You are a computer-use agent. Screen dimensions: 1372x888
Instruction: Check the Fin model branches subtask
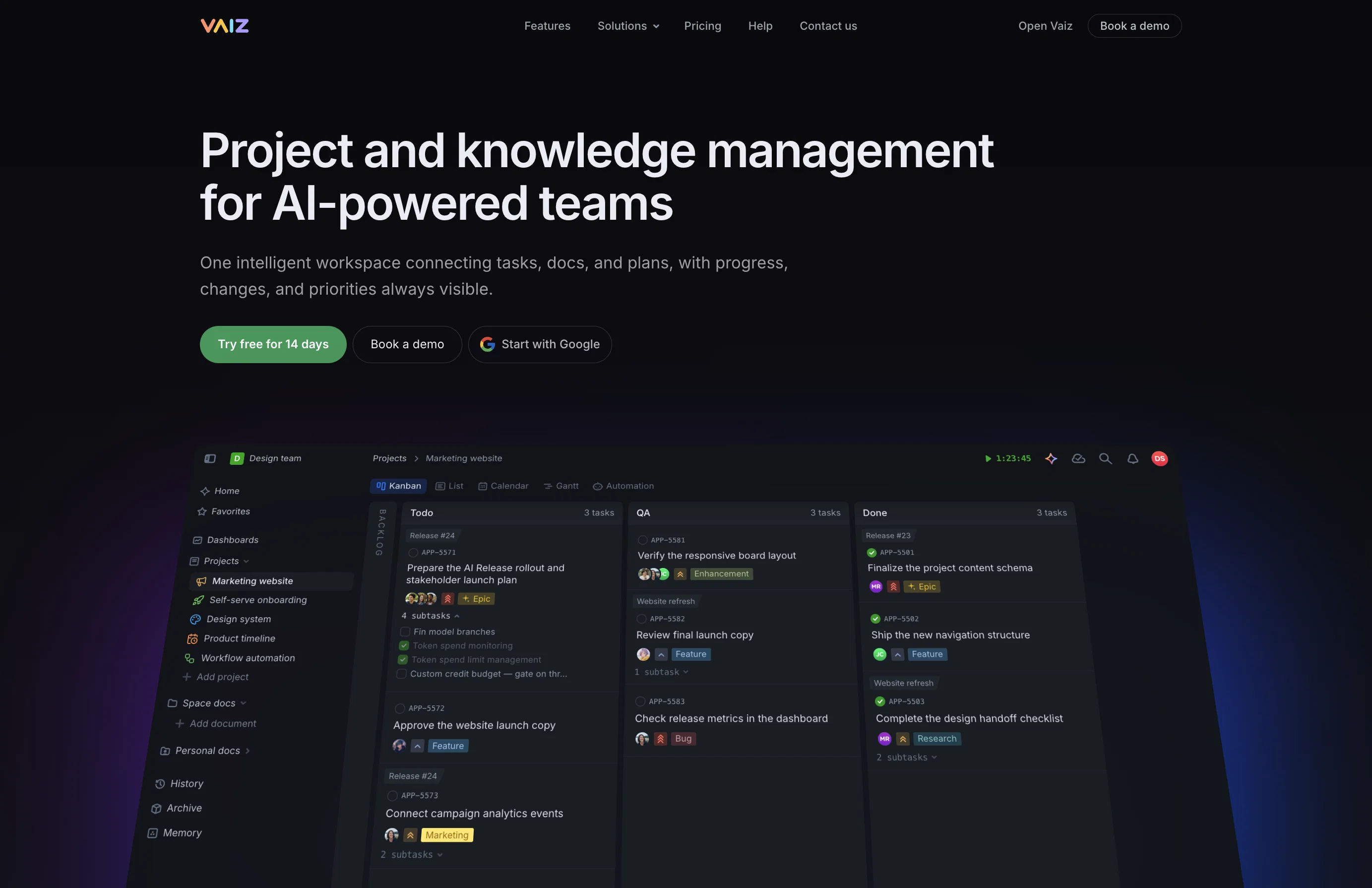[x=405, y=632]
